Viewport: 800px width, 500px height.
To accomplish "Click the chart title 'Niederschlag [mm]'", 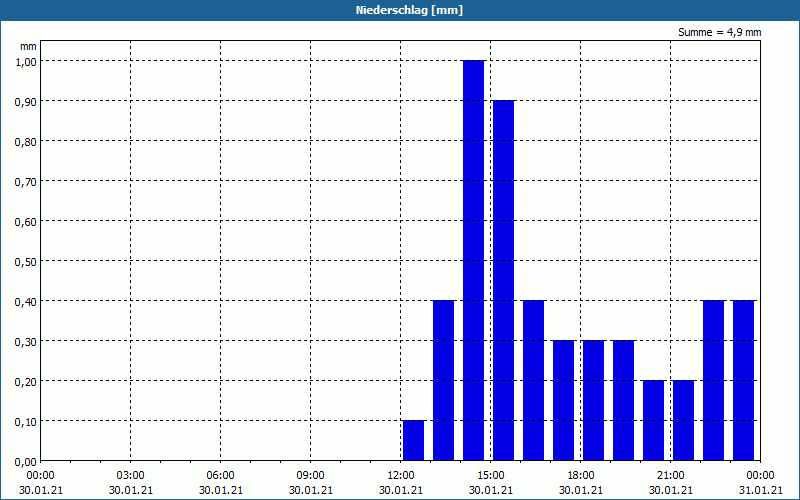I will (409, 10).
